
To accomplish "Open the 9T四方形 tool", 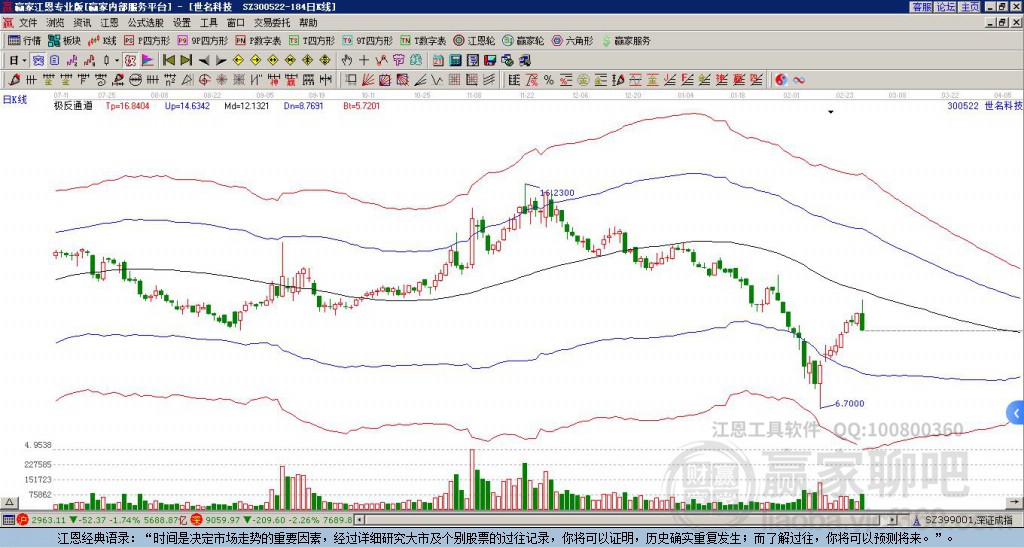I will 367,40.
